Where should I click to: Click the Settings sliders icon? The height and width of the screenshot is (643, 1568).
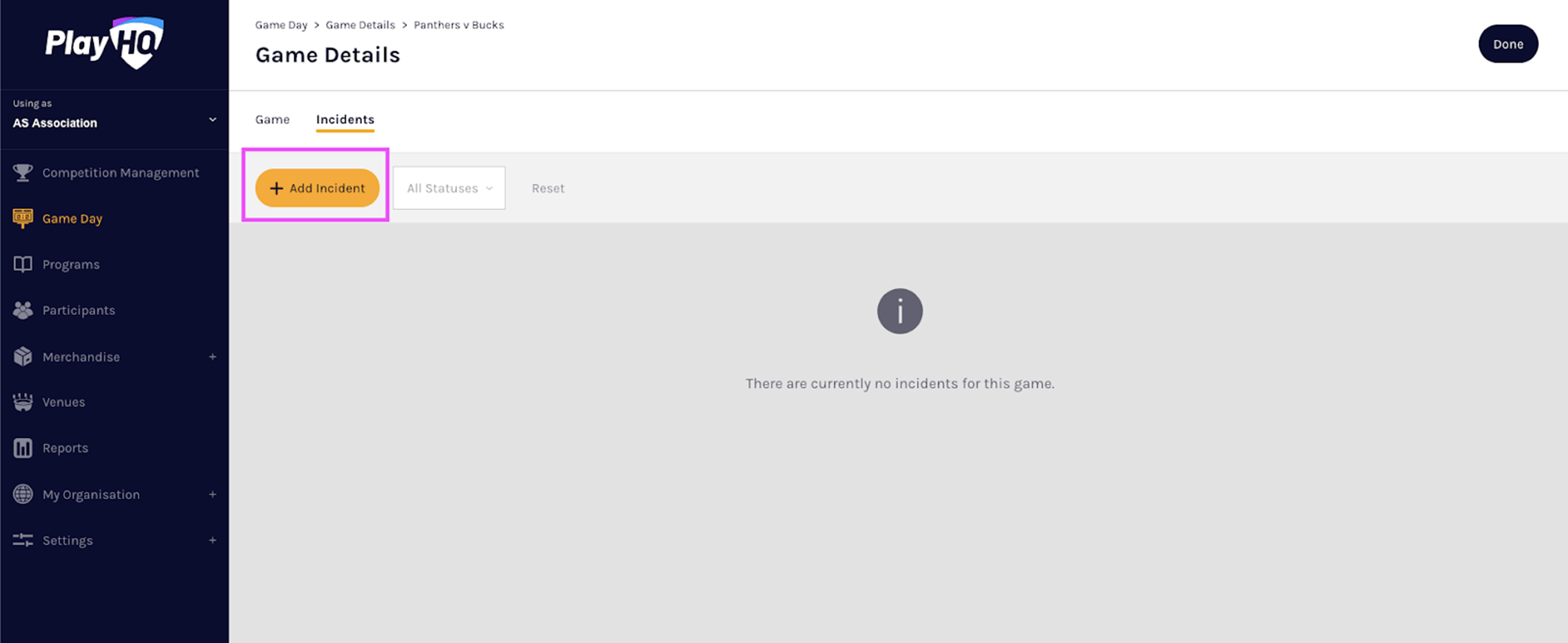coord(23,540)
